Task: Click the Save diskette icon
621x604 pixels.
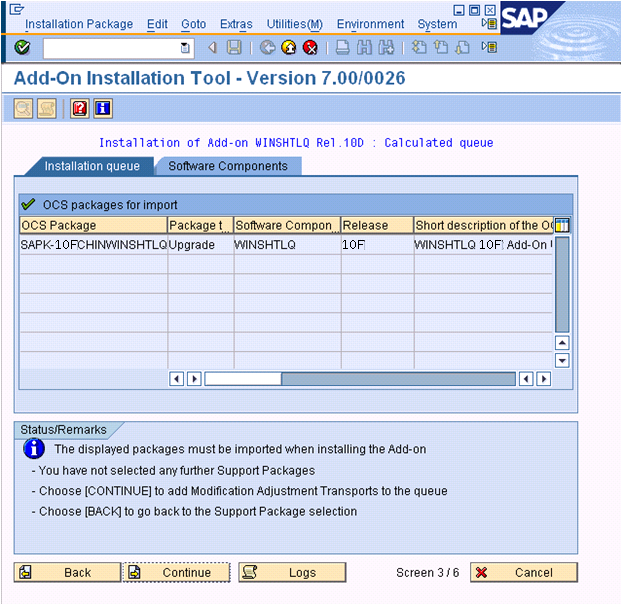Action: [234, 48]
